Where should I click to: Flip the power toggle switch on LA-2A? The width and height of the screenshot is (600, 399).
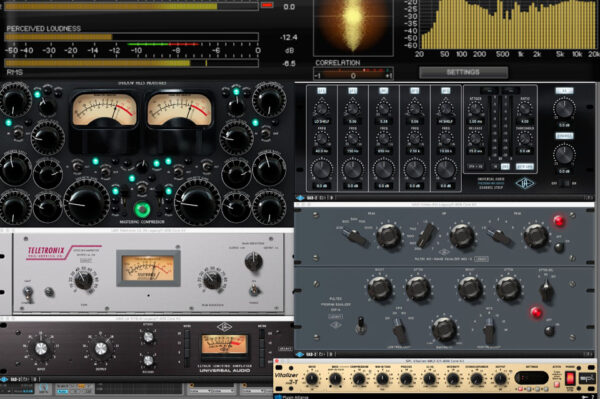[253, 290]
